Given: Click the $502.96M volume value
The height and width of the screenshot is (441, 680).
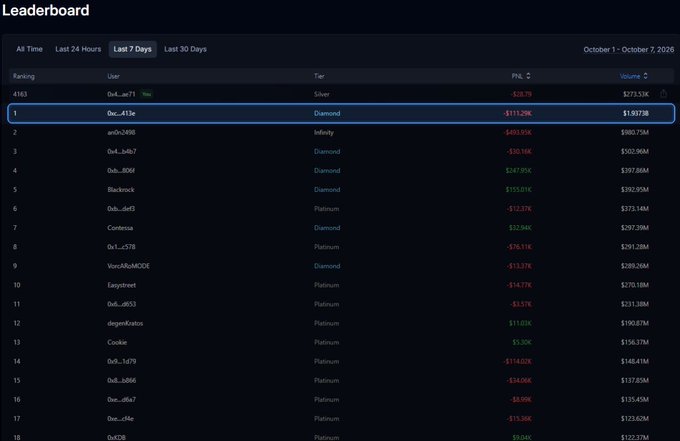Looking at the screenshot, I should tap(634, 151).
